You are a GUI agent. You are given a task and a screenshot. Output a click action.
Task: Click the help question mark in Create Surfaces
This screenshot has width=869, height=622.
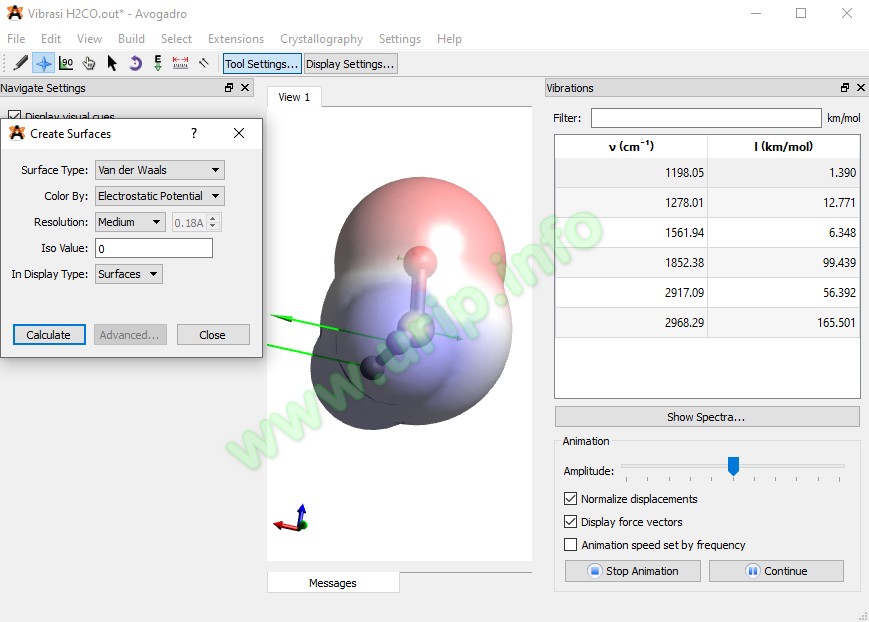[x=194, y=133]
